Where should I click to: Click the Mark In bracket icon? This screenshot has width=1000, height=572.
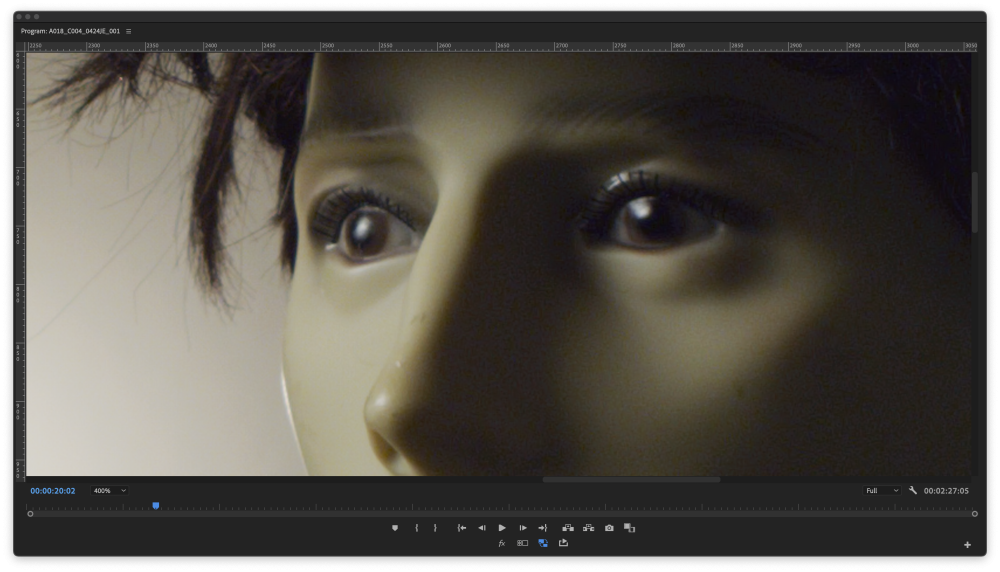416,528
